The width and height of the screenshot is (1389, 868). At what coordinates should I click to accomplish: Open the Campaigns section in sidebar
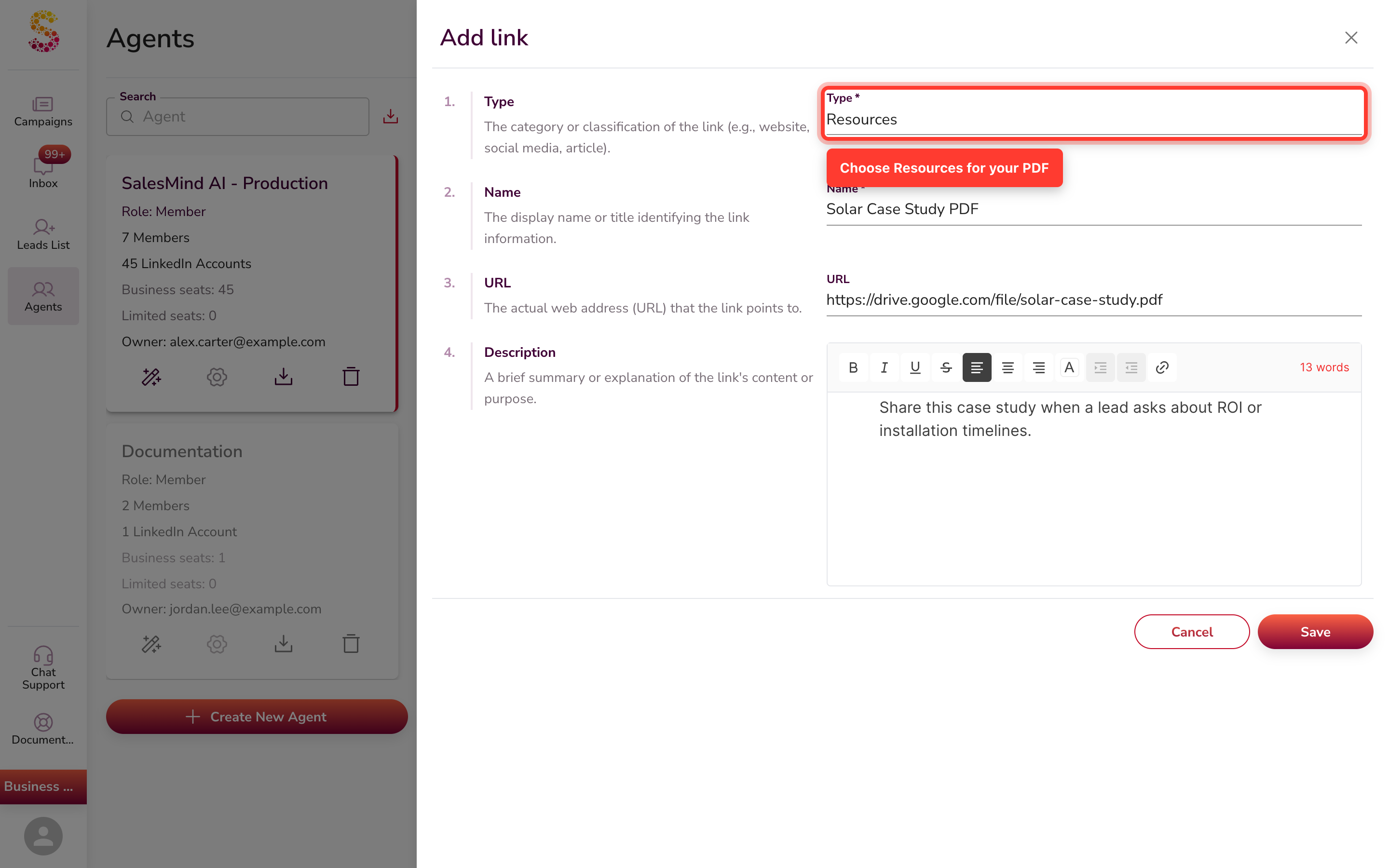click(x=43, y=111)
